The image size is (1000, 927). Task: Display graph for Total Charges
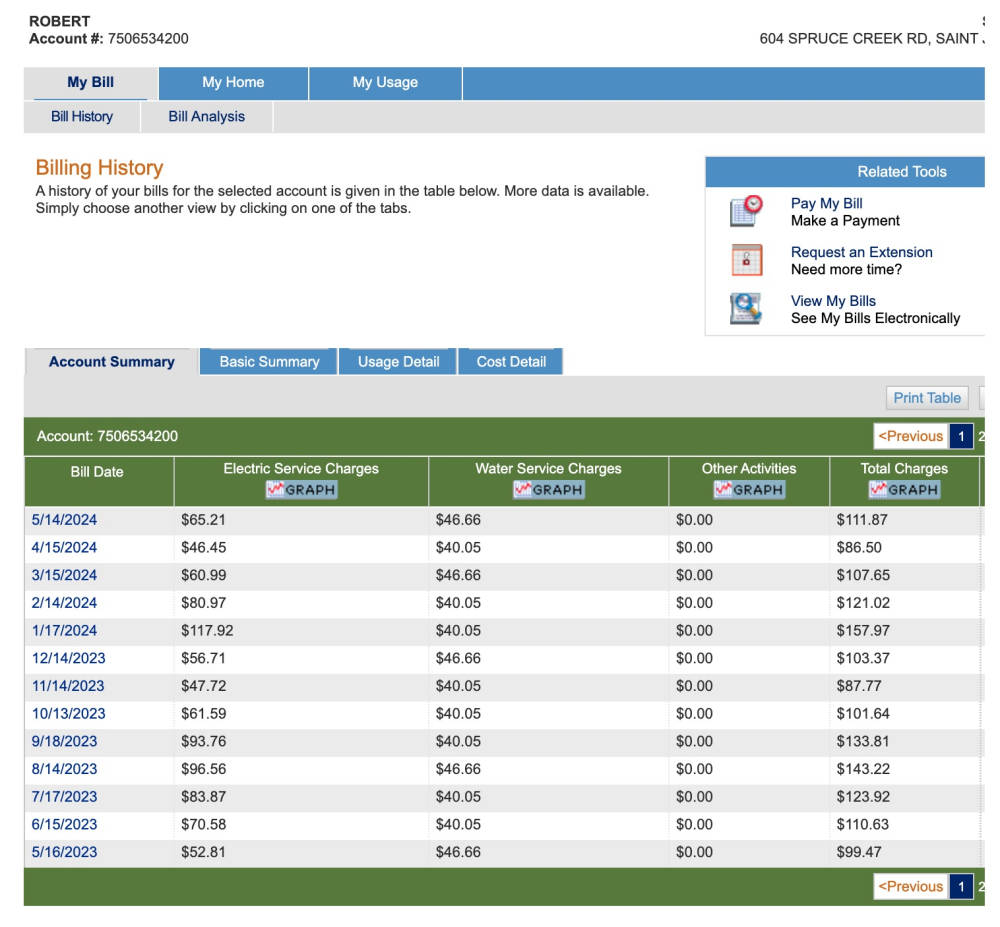coord(904,490)
